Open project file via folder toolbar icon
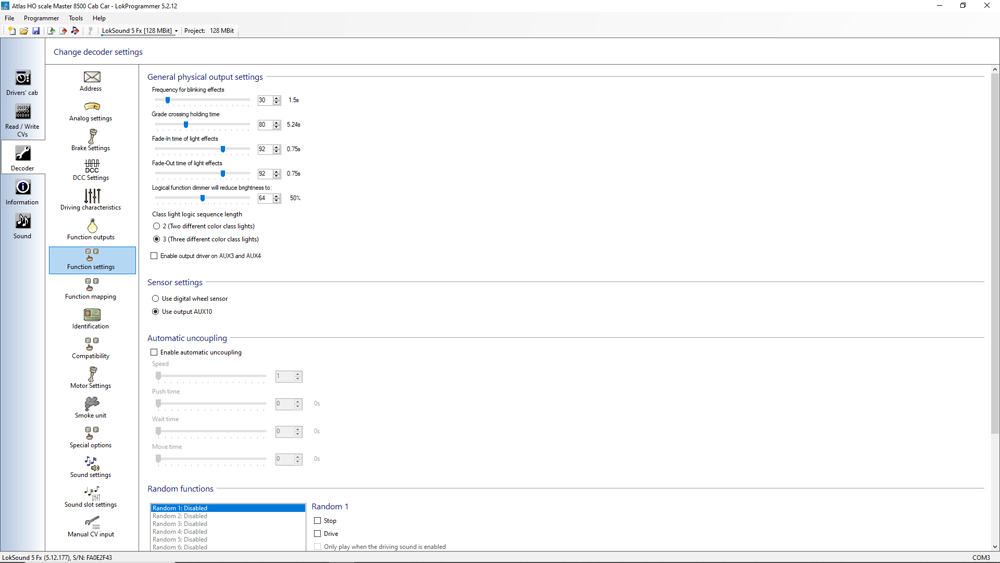The image size is (1000, 563). 24,31
